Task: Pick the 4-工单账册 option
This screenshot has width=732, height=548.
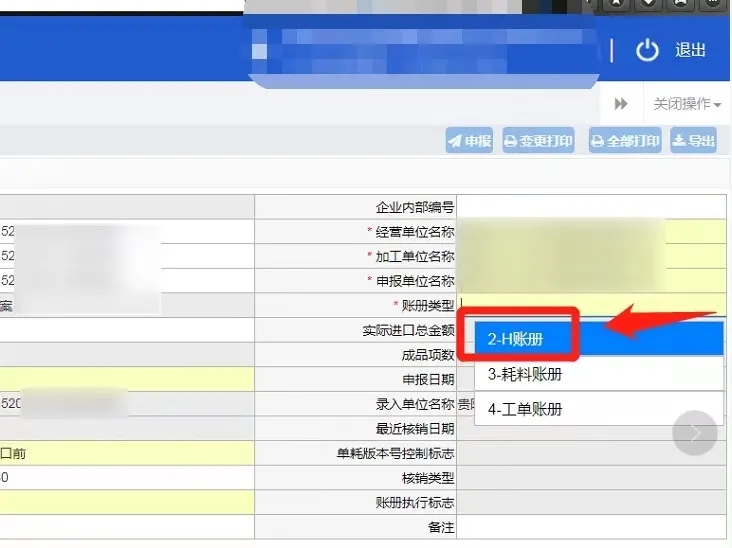Action: pyautogui.click(x=598, y=409)
